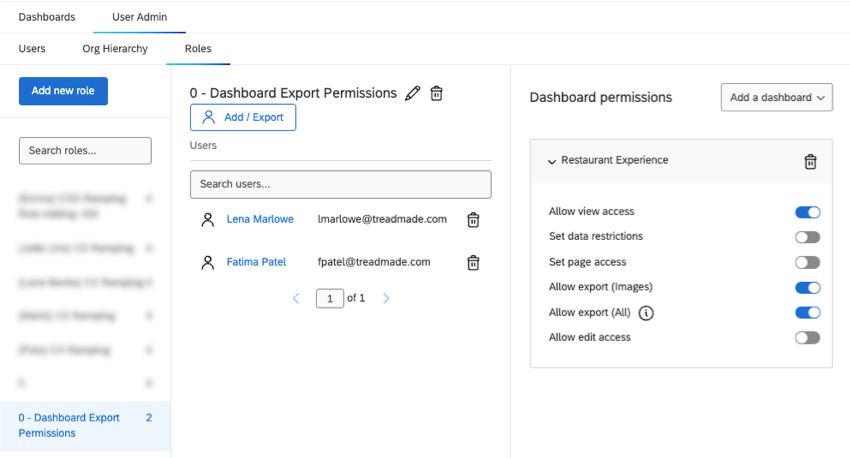Toggle the Allow export (Images) switch
Viewport: 850px width, 458px height.
pyautogui.click(x=807, y=288)
